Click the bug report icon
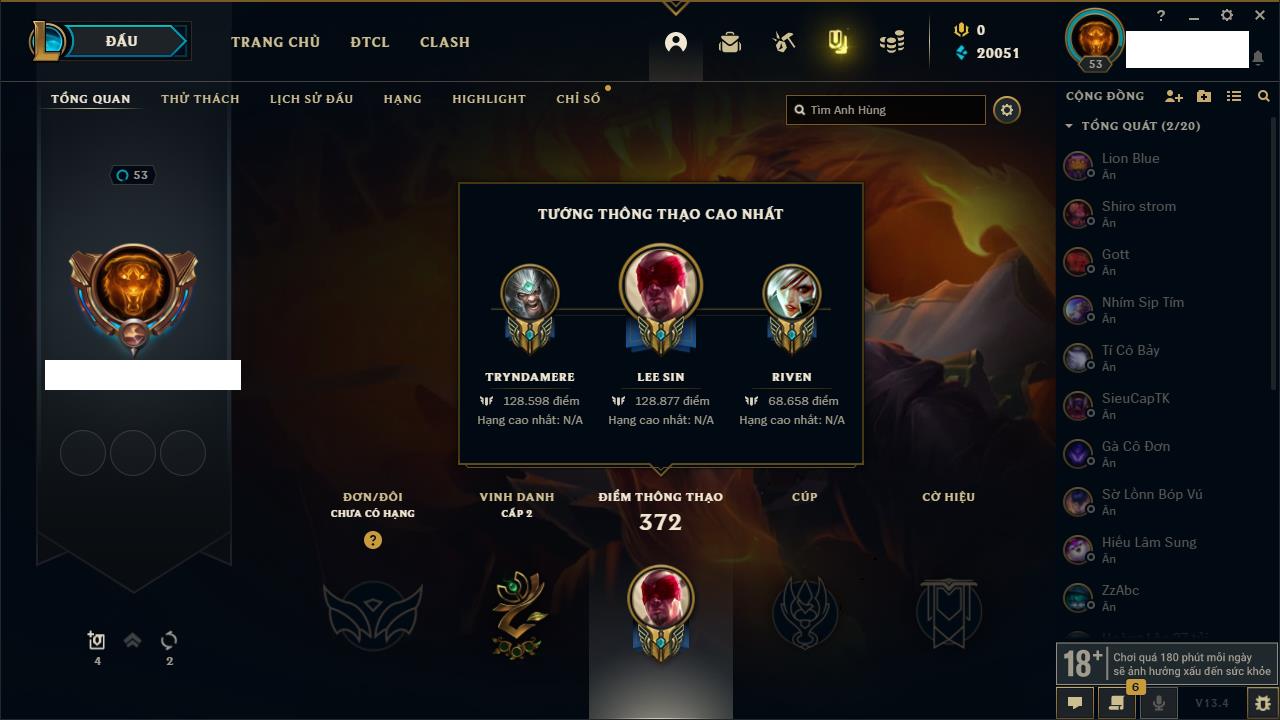This screenshot has height=720, width=1280. tap(1262, 703)
